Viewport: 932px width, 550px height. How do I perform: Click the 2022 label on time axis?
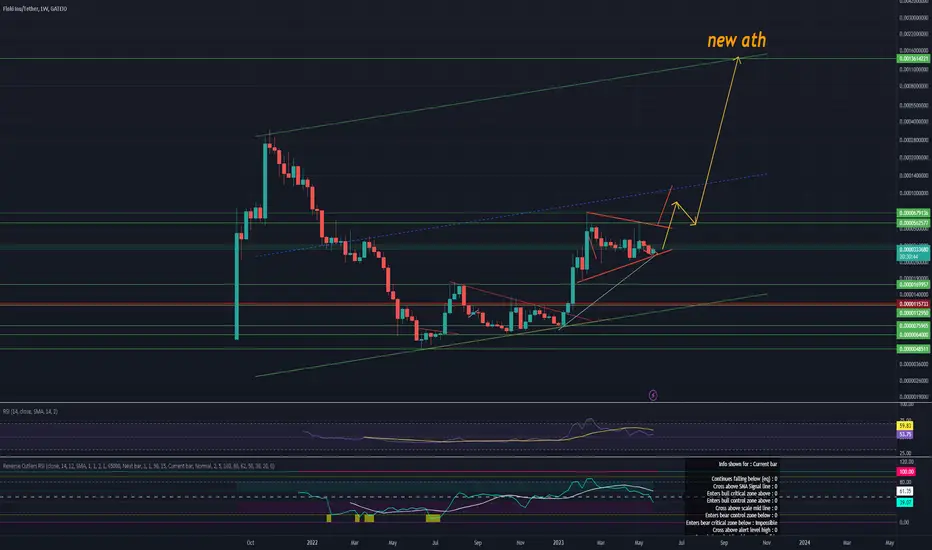[x=312, y=542]
